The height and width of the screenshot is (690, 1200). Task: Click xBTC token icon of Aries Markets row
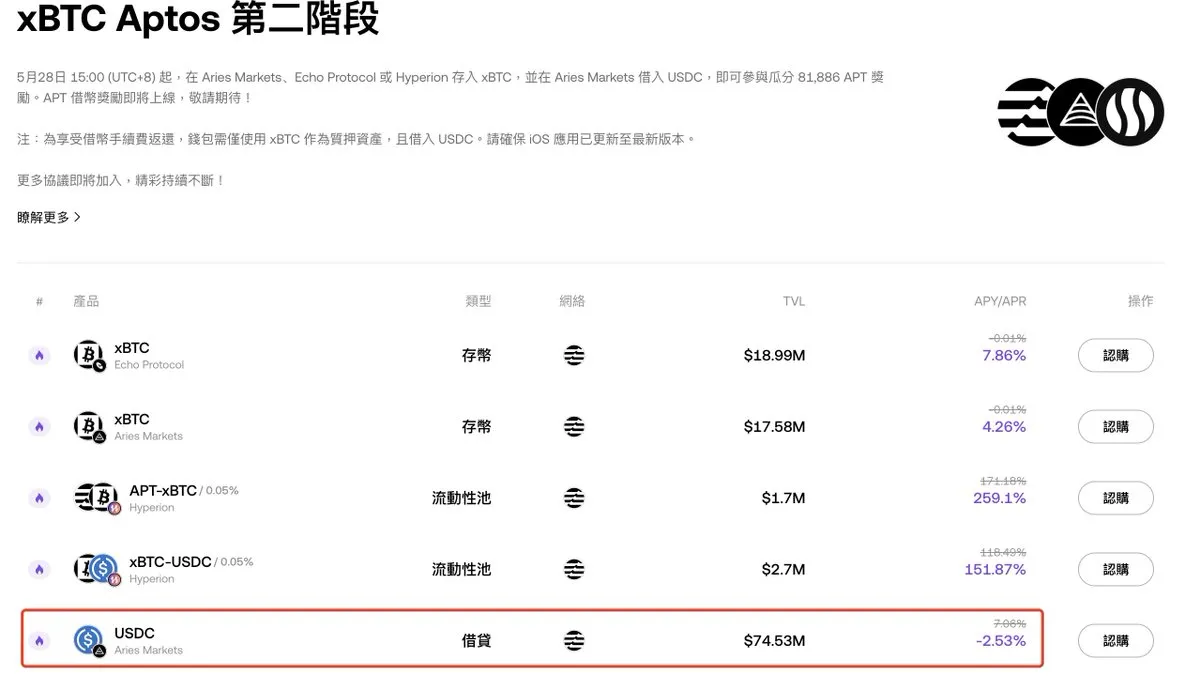tap(89, 427)
